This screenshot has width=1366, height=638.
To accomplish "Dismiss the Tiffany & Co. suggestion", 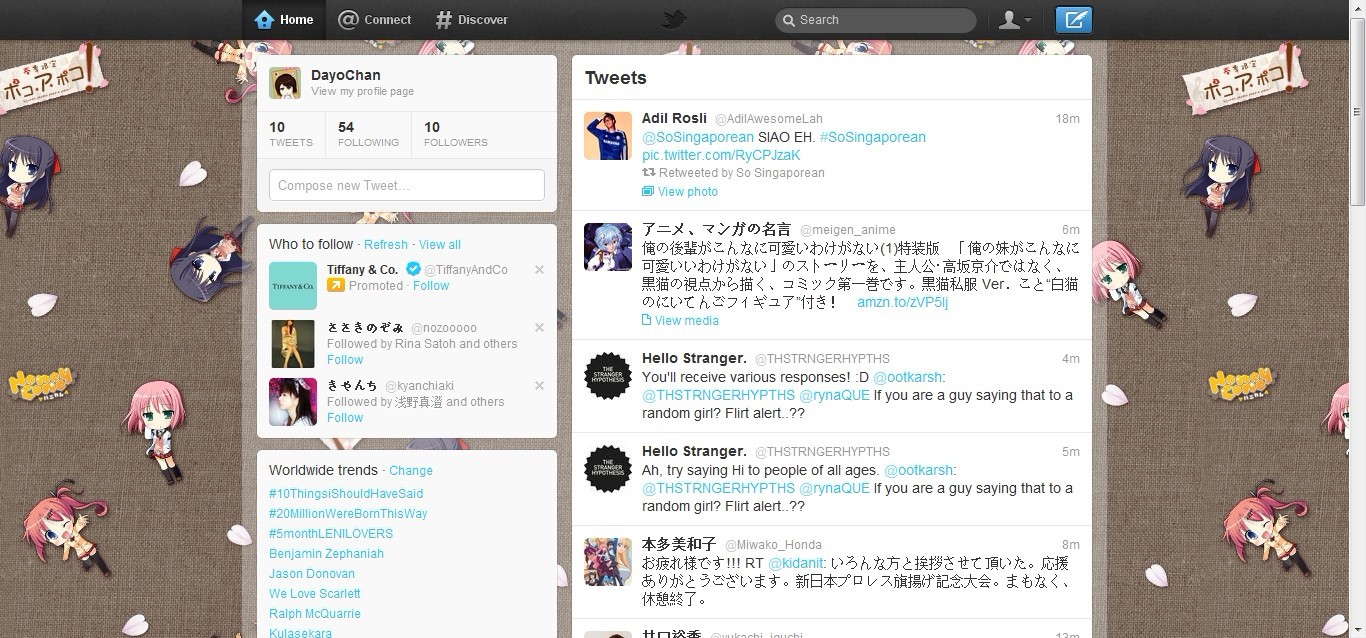I will pyautogui.click(x=540, y=270).
